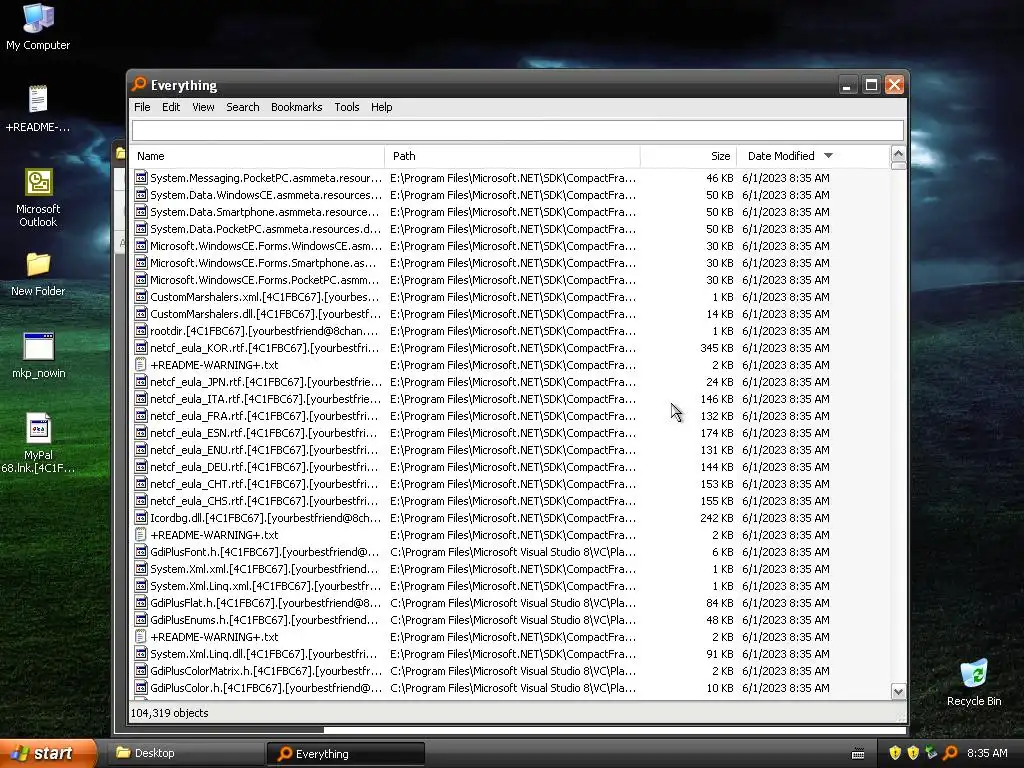Sort results by Path column header
The width and height of the screenshot is (1024, 768).
513,156
